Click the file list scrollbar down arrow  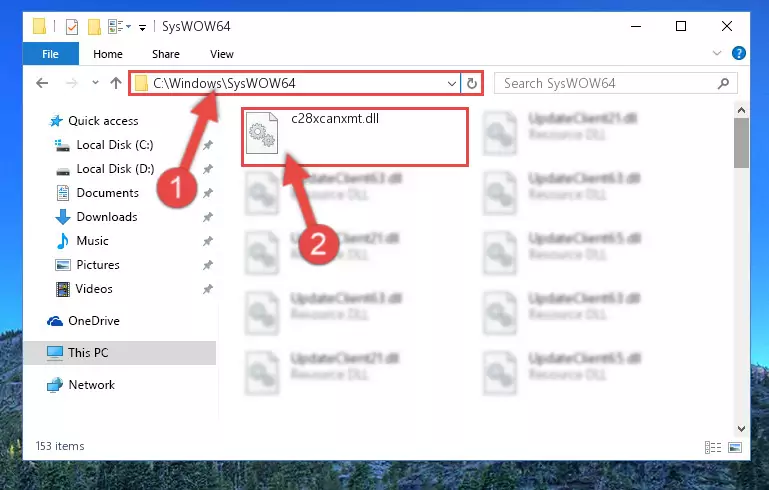(742, 428)
